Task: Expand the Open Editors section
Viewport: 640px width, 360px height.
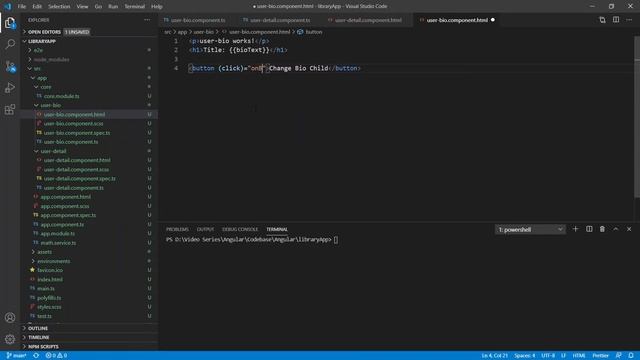Action: (x=44, y=32)
